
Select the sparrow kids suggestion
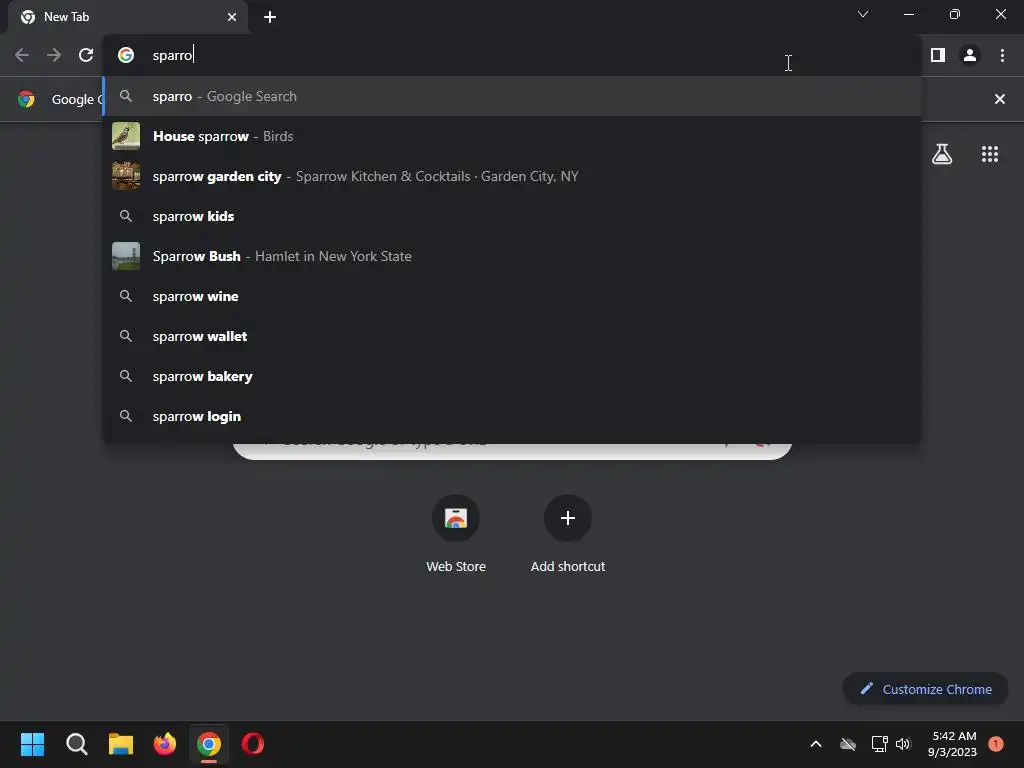pyautogui.click(x=512, y=216)
